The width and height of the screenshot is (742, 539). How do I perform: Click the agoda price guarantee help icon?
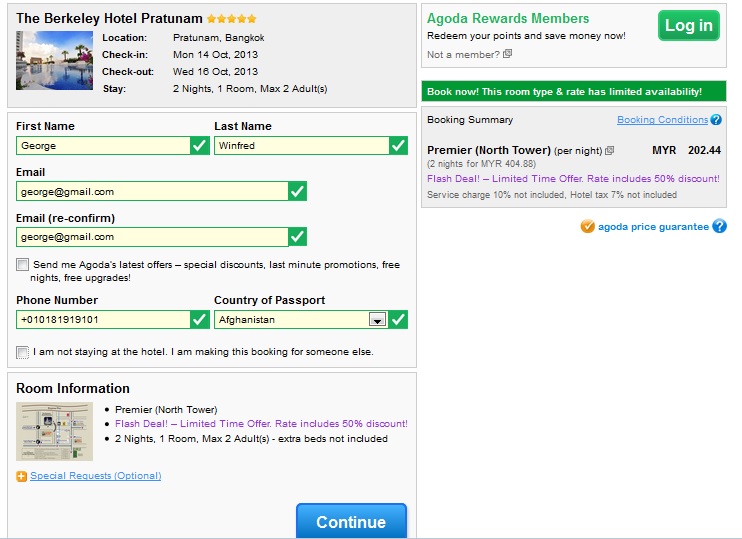tap(719, 226)
